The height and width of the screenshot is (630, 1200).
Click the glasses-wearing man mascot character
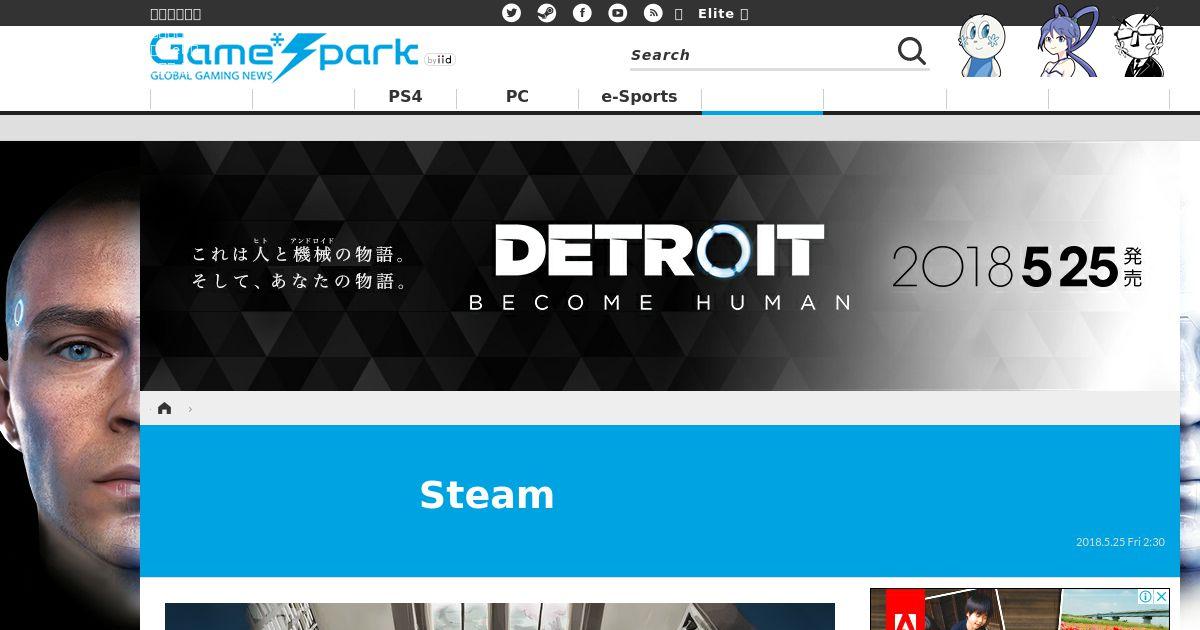[x=1140, y=44]
